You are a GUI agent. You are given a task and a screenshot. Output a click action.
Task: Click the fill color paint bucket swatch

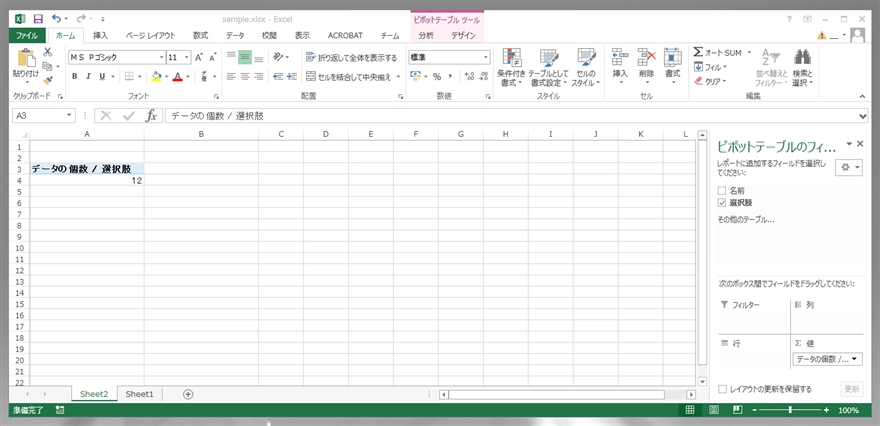tap(156, 77)
